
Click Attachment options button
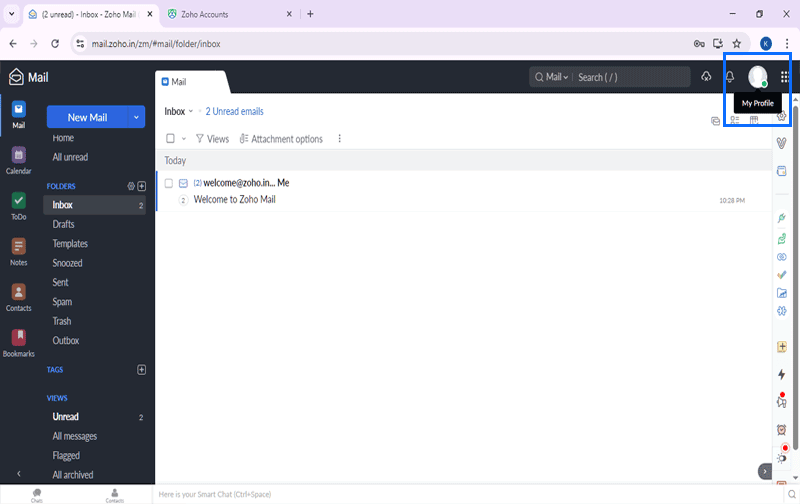coord(281,139)
